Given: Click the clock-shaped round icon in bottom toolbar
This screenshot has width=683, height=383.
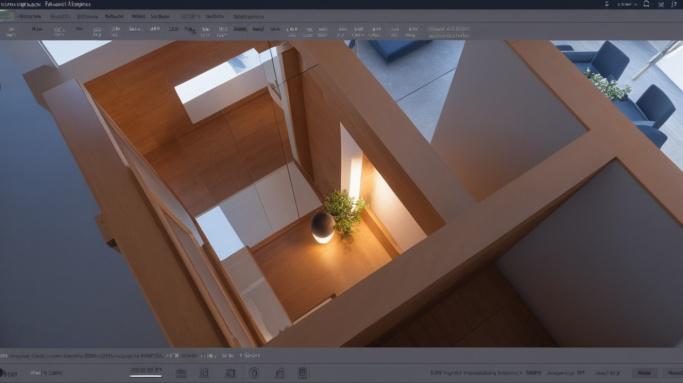Looking at the screenshot, I should [254, 373].
